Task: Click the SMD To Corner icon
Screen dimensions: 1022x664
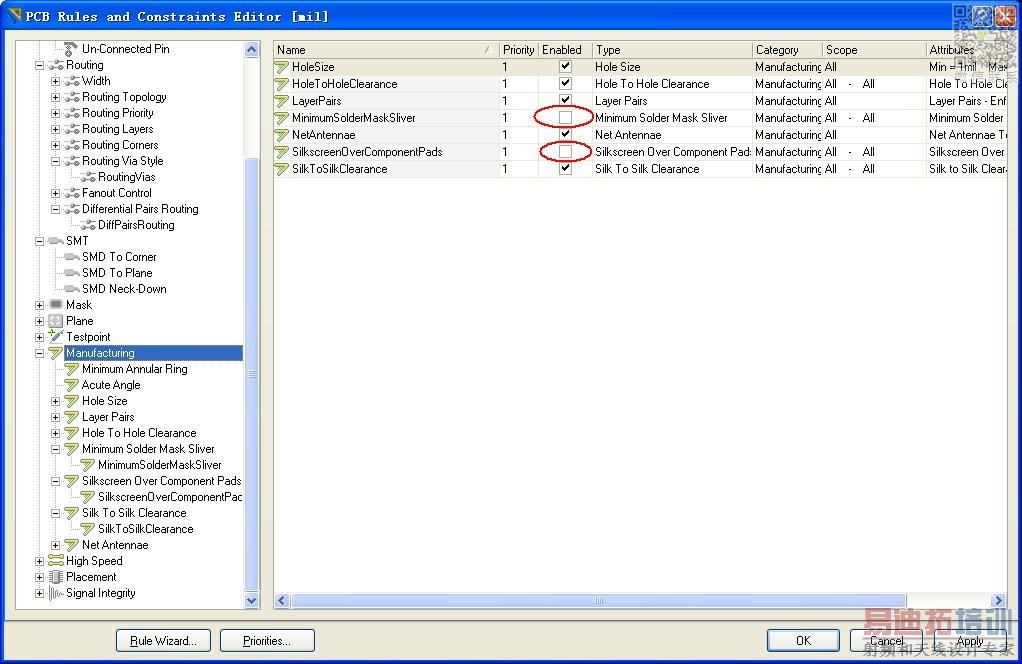Action: 72,257
